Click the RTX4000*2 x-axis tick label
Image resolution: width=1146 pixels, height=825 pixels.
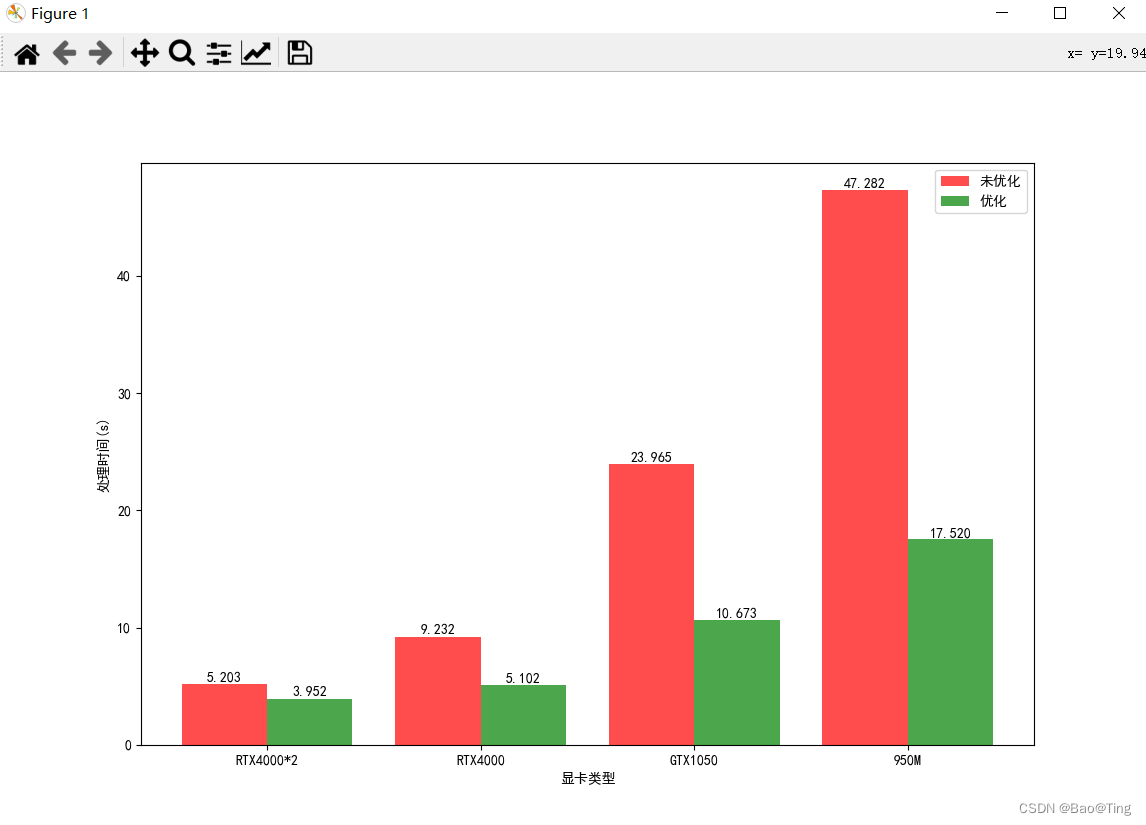(267, 761)
